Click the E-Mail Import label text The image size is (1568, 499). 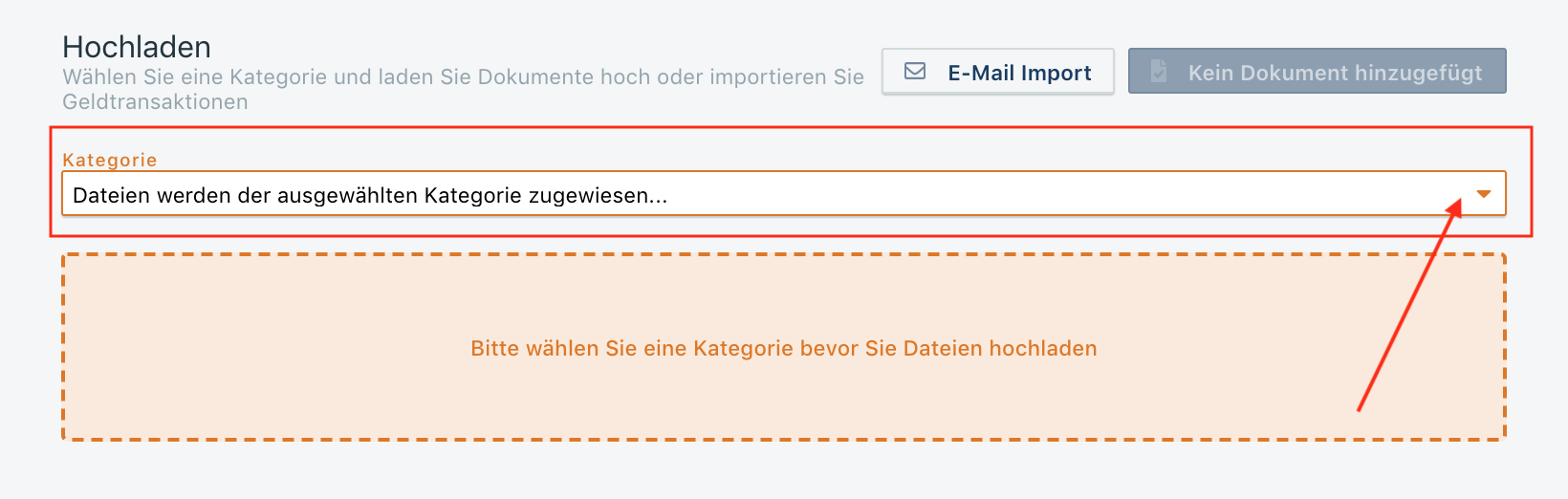click(1019, 73)
